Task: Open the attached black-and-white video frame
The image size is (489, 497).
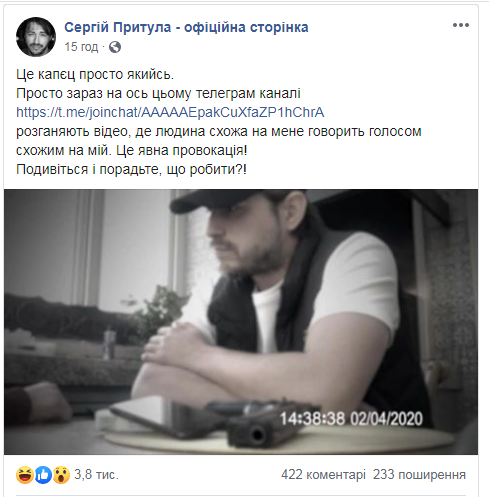Action: 241,322
